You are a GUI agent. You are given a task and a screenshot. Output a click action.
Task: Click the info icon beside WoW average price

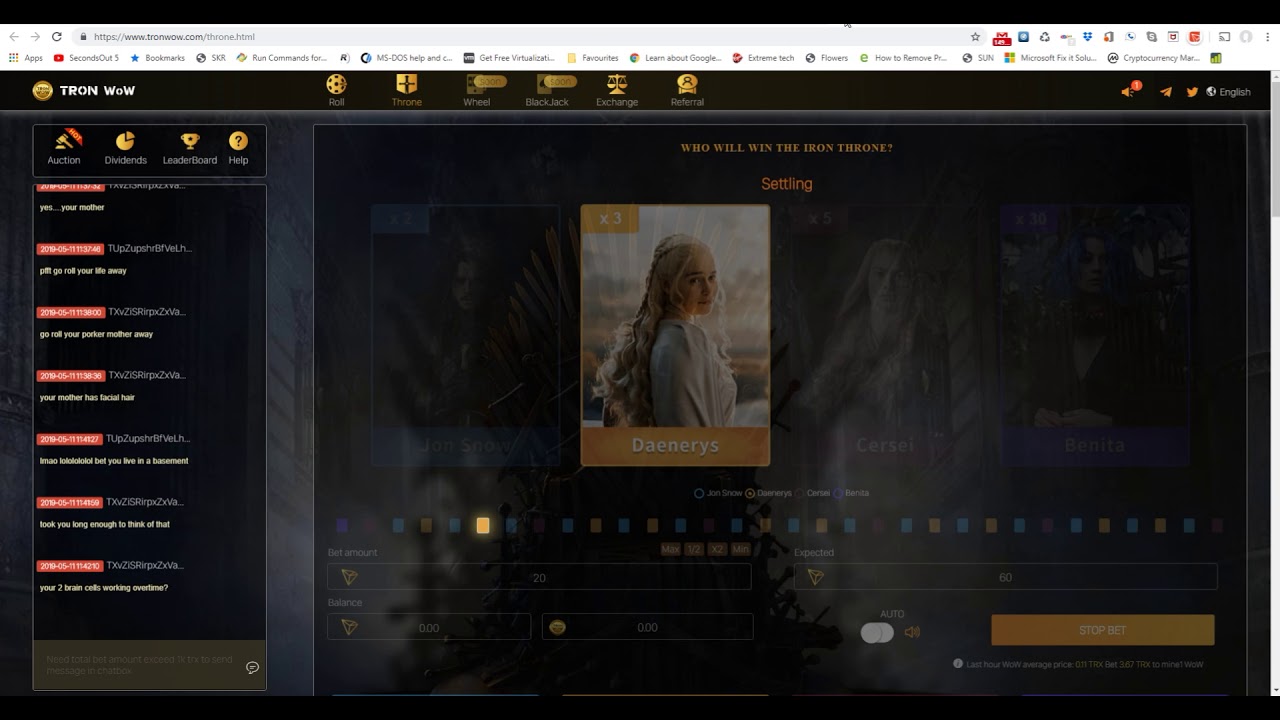point(958,663)
